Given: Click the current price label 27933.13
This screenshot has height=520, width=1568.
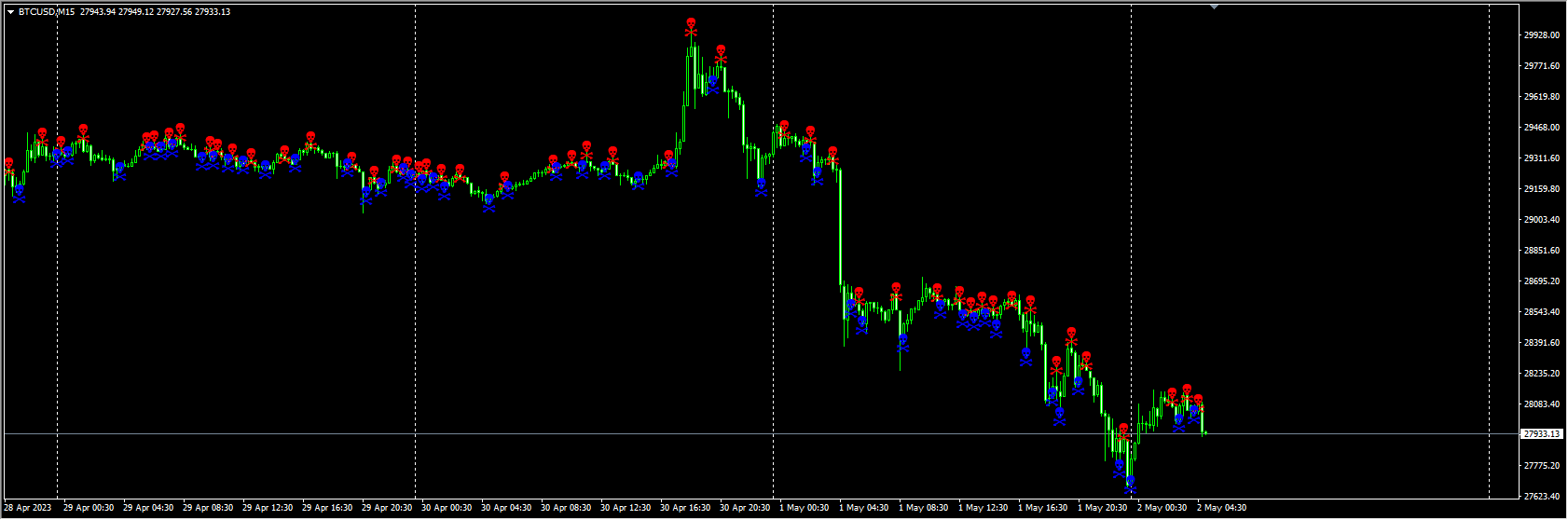Looking at the screenshot, I should (x=1541, y=434).
